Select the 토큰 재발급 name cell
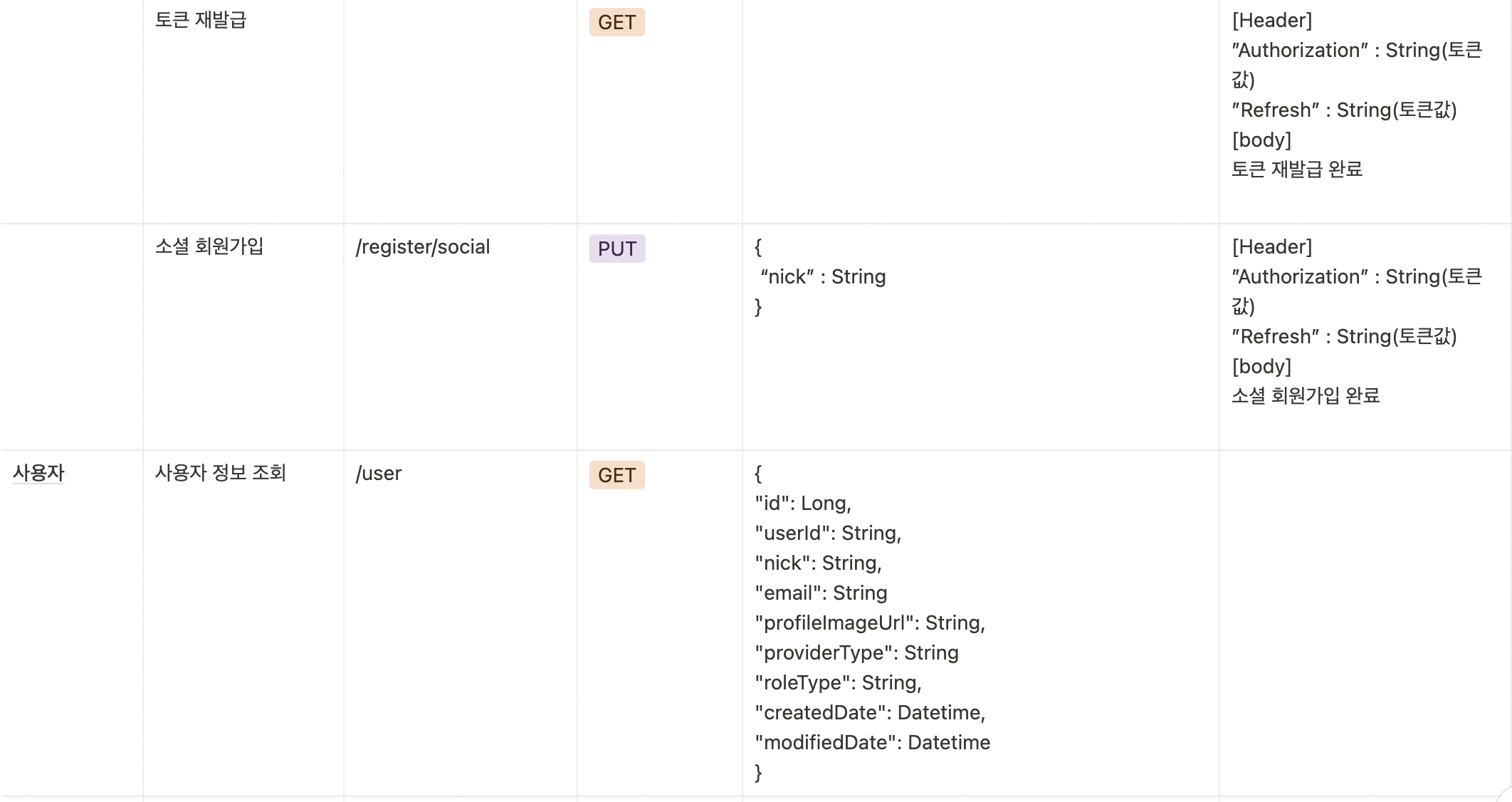This screenshot has height=802, width=1512. coord(201,20)
